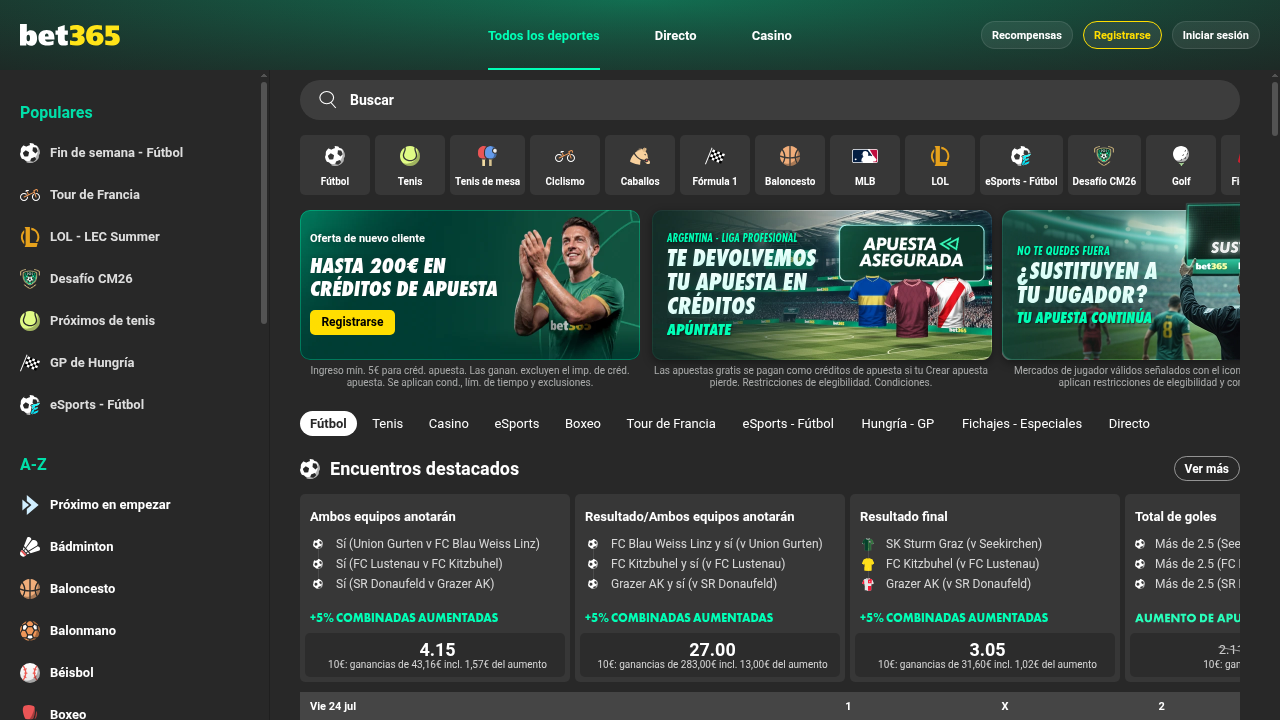Viewport: 1280px width, 720px height.
Task: Open Tour de Francia in sidebar
Action: pos(130,195)
